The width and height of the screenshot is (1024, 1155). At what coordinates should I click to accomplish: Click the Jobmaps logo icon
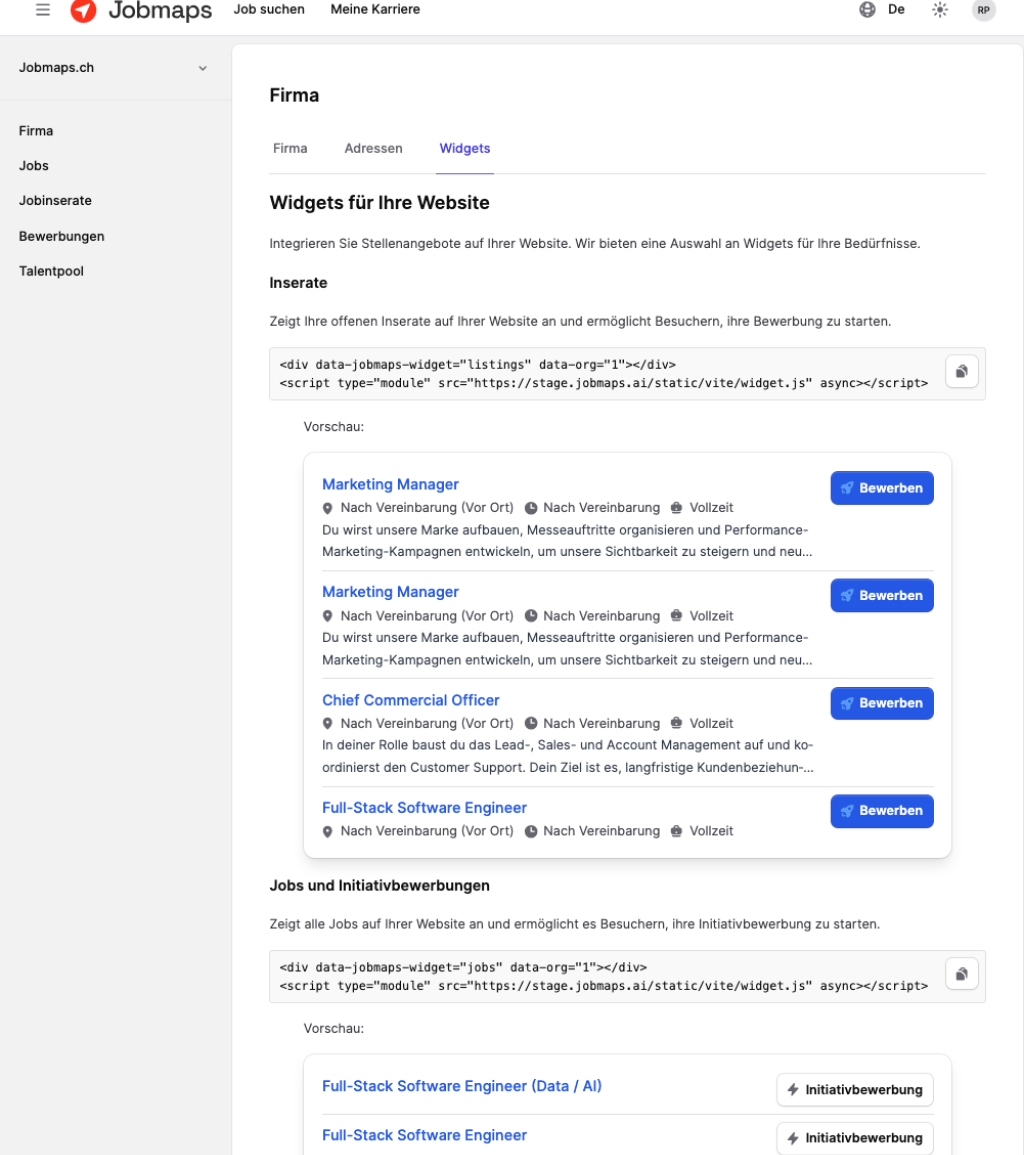84,10
